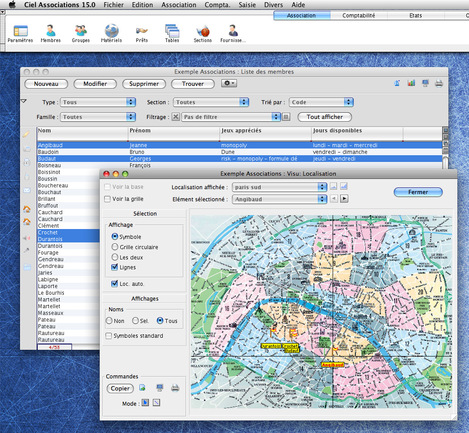Image resolution: width=469 pixels, height=433 pixels.
Task: Click the Copier button
Action: point(120,388)
